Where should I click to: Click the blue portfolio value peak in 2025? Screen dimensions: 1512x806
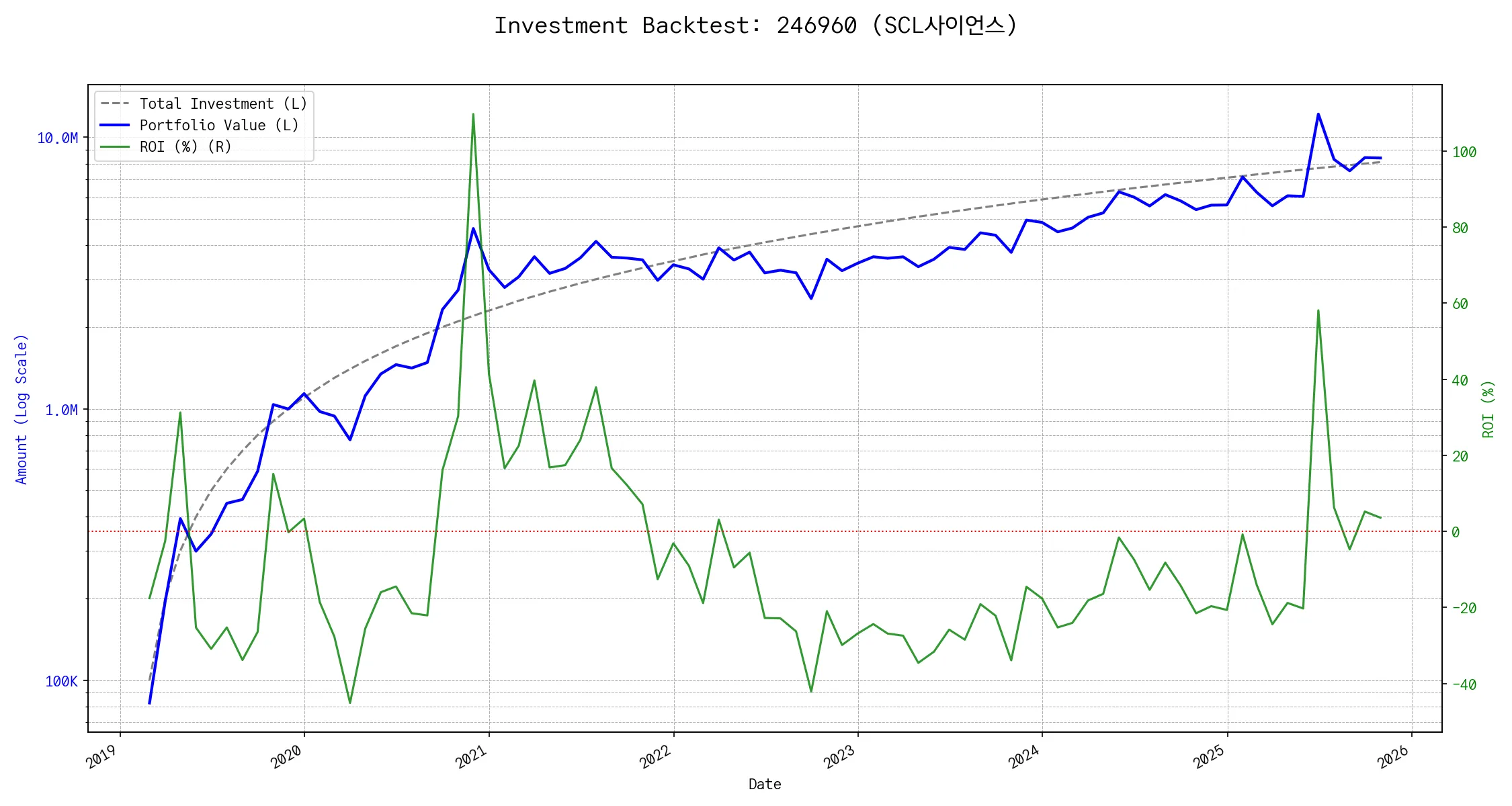pos(1318,114)
